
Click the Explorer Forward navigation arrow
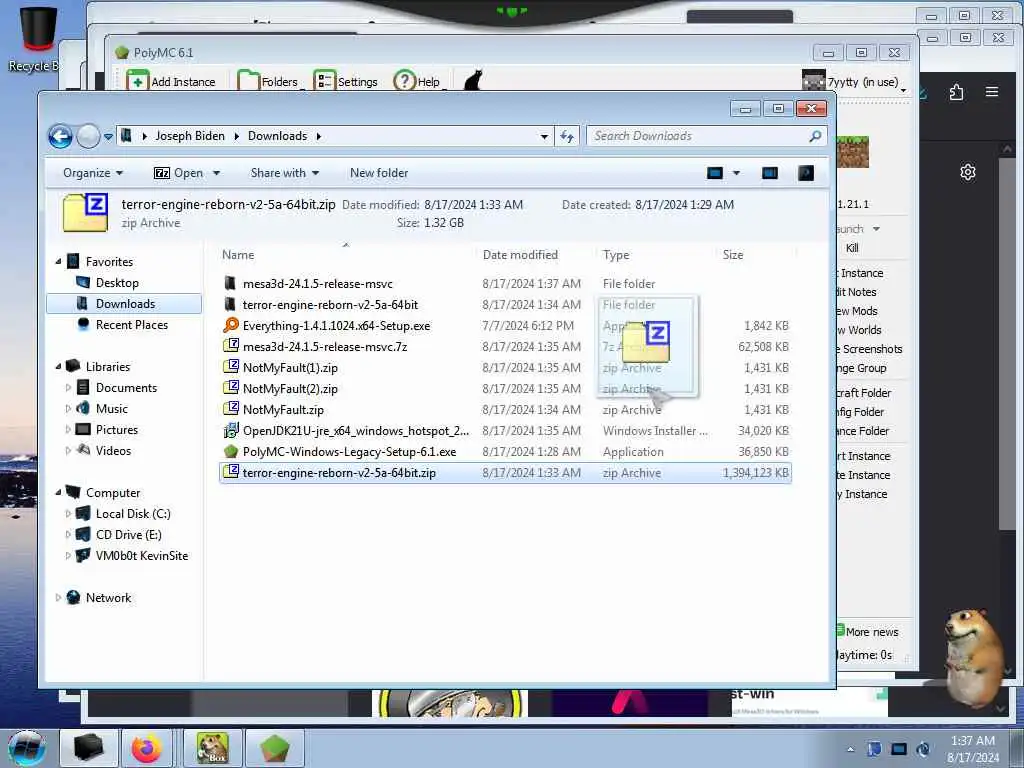(88, 136)
